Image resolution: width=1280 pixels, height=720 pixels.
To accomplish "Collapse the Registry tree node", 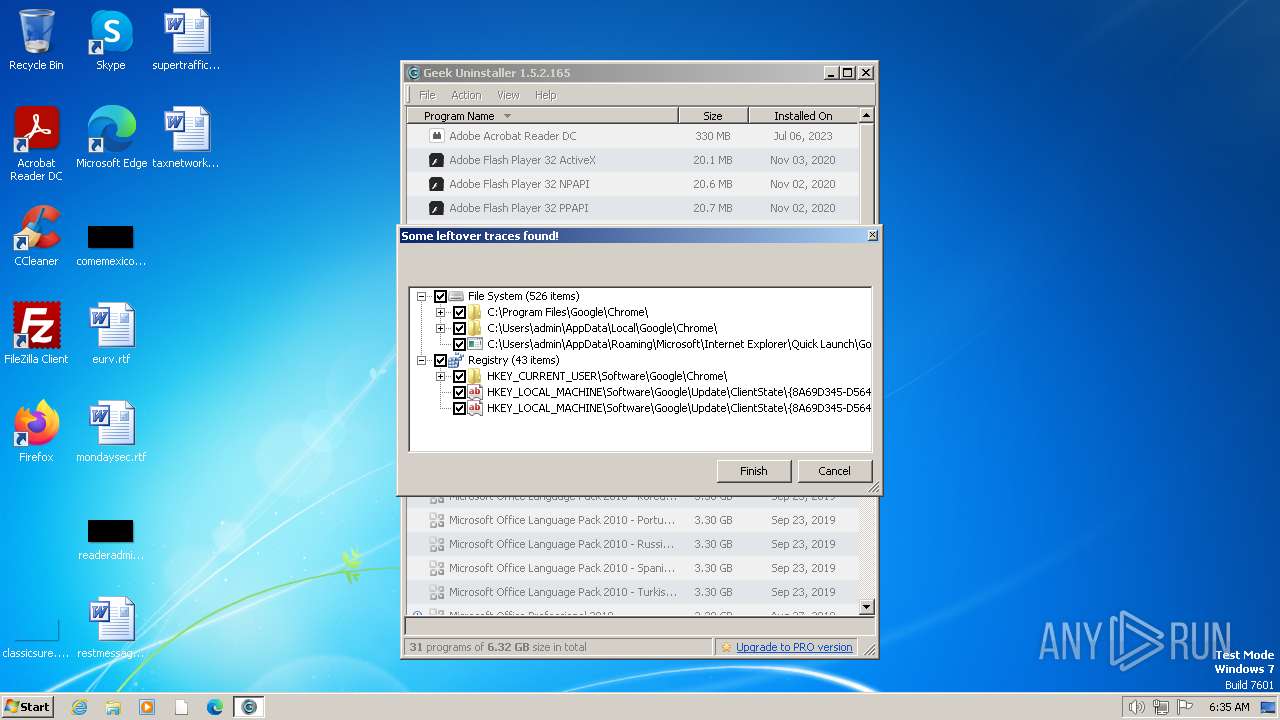I will [x=421, y=360].
